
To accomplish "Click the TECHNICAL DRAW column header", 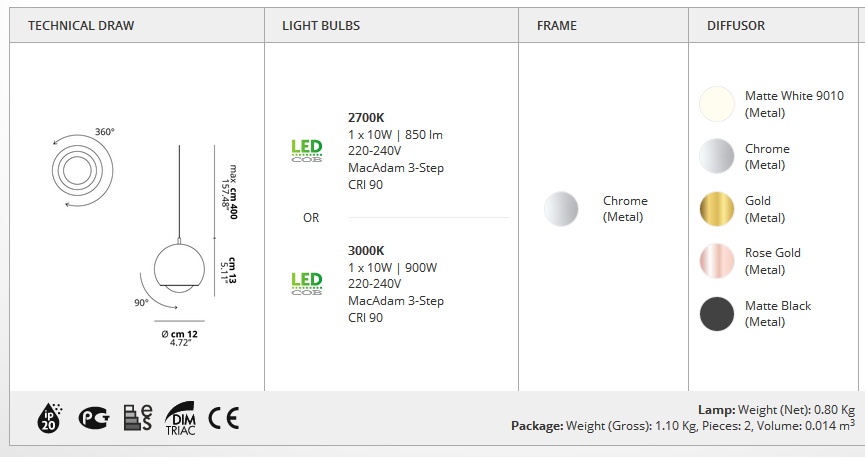I will pyautogui.click(x=81, y=25).
